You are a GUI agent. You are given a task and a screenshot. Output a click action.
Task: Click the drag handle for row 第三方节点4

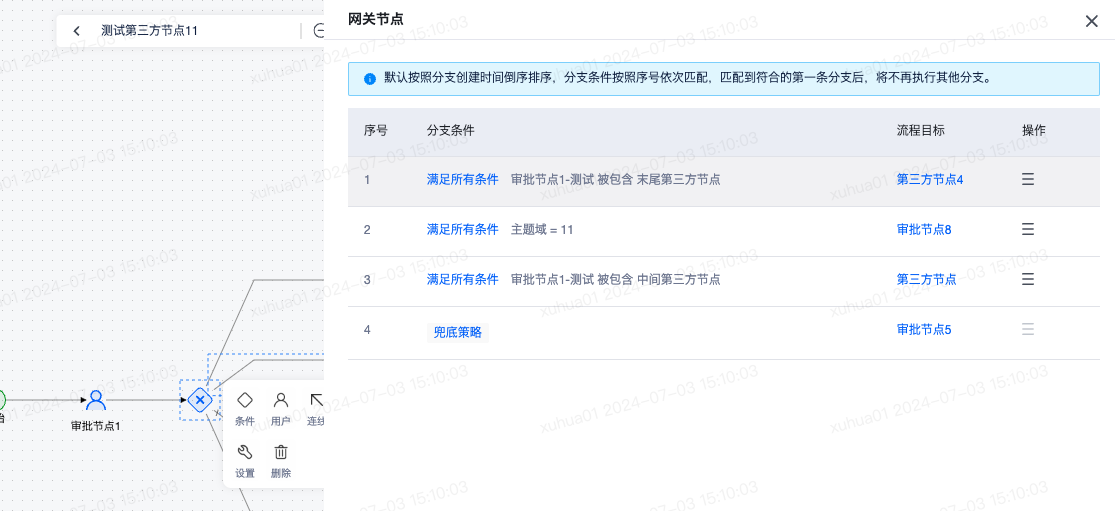1028,180
